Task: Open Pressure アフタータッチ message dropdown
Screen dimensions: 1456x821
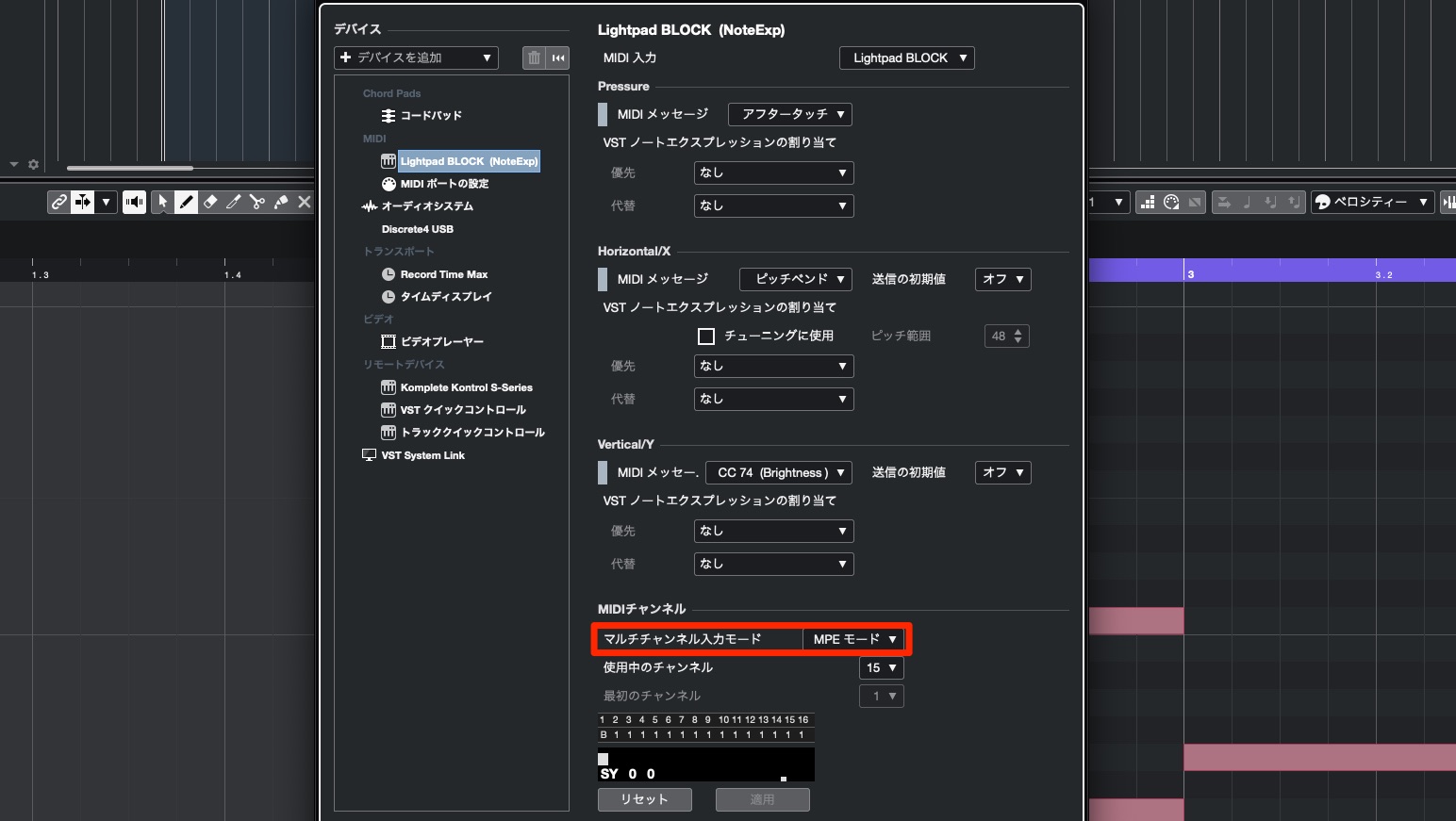Action: [790, 114]
